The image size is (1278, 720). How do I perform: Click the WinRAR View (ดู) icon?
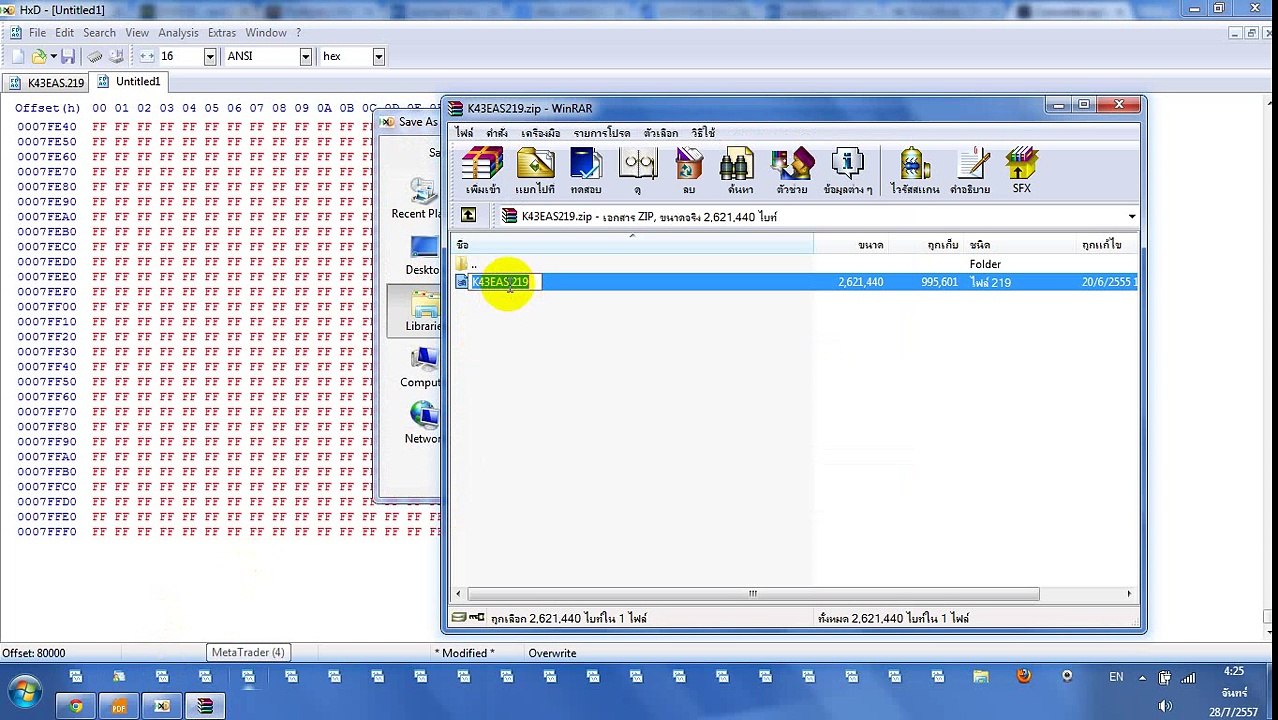[637, 171]
